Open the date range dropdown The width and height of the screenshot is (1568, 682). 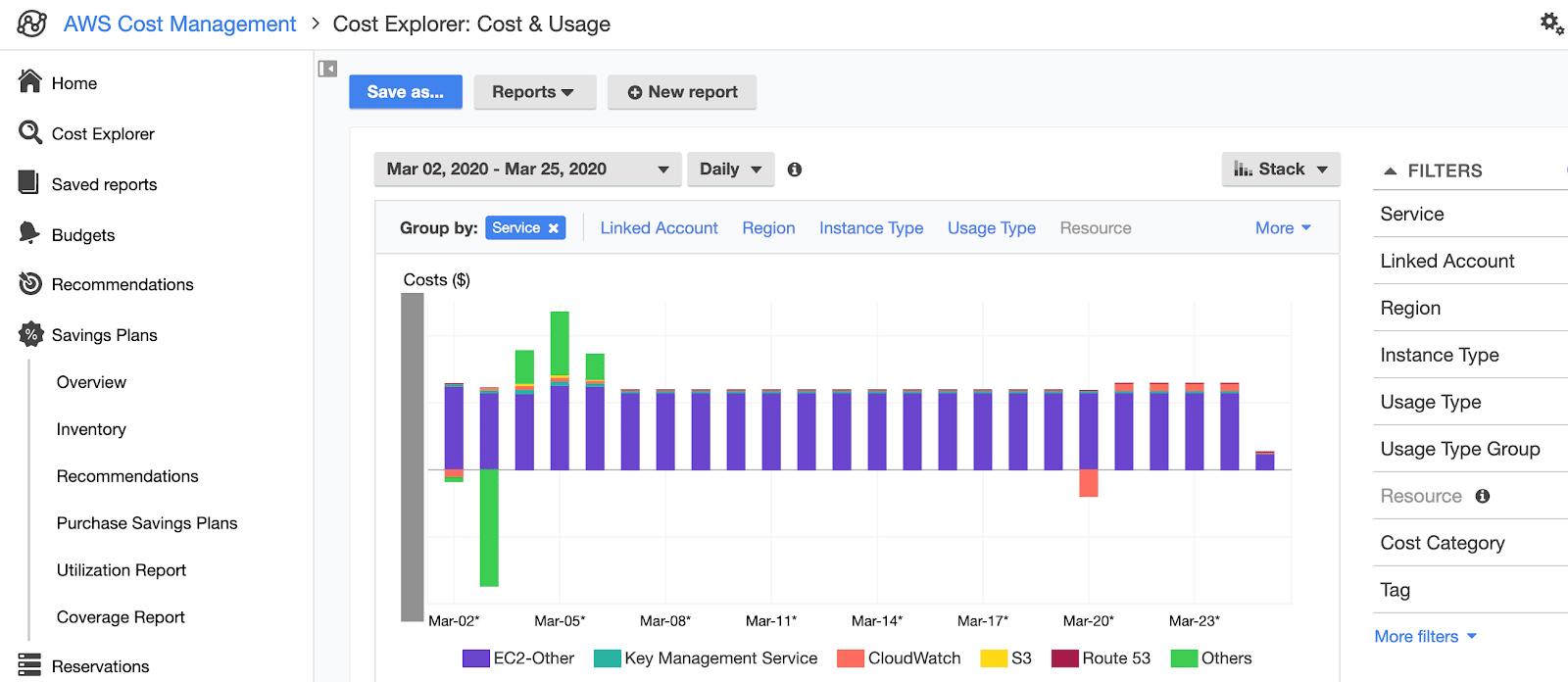point(528,170)
